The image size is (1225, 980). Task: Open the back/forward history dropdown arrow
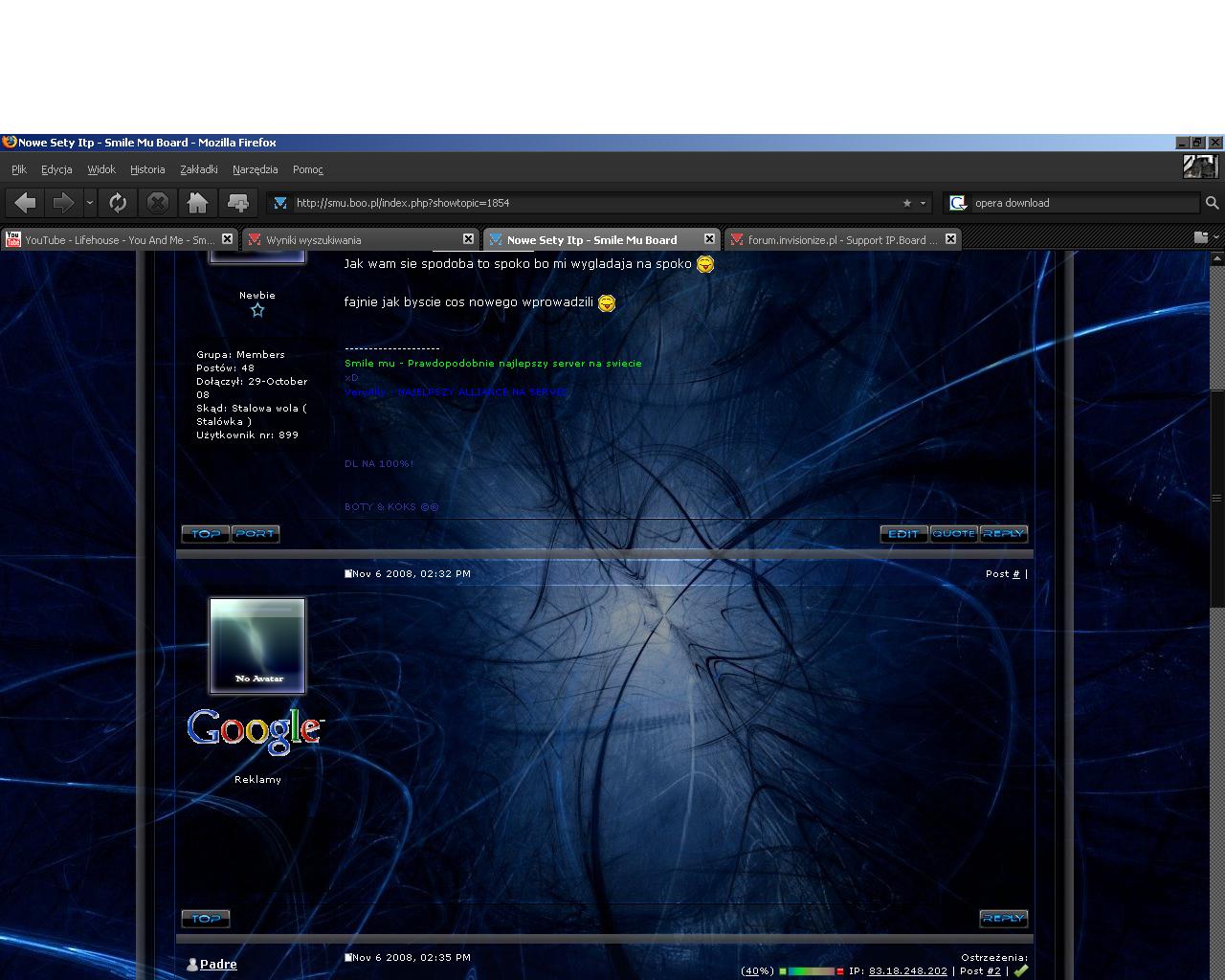(89, 203)
